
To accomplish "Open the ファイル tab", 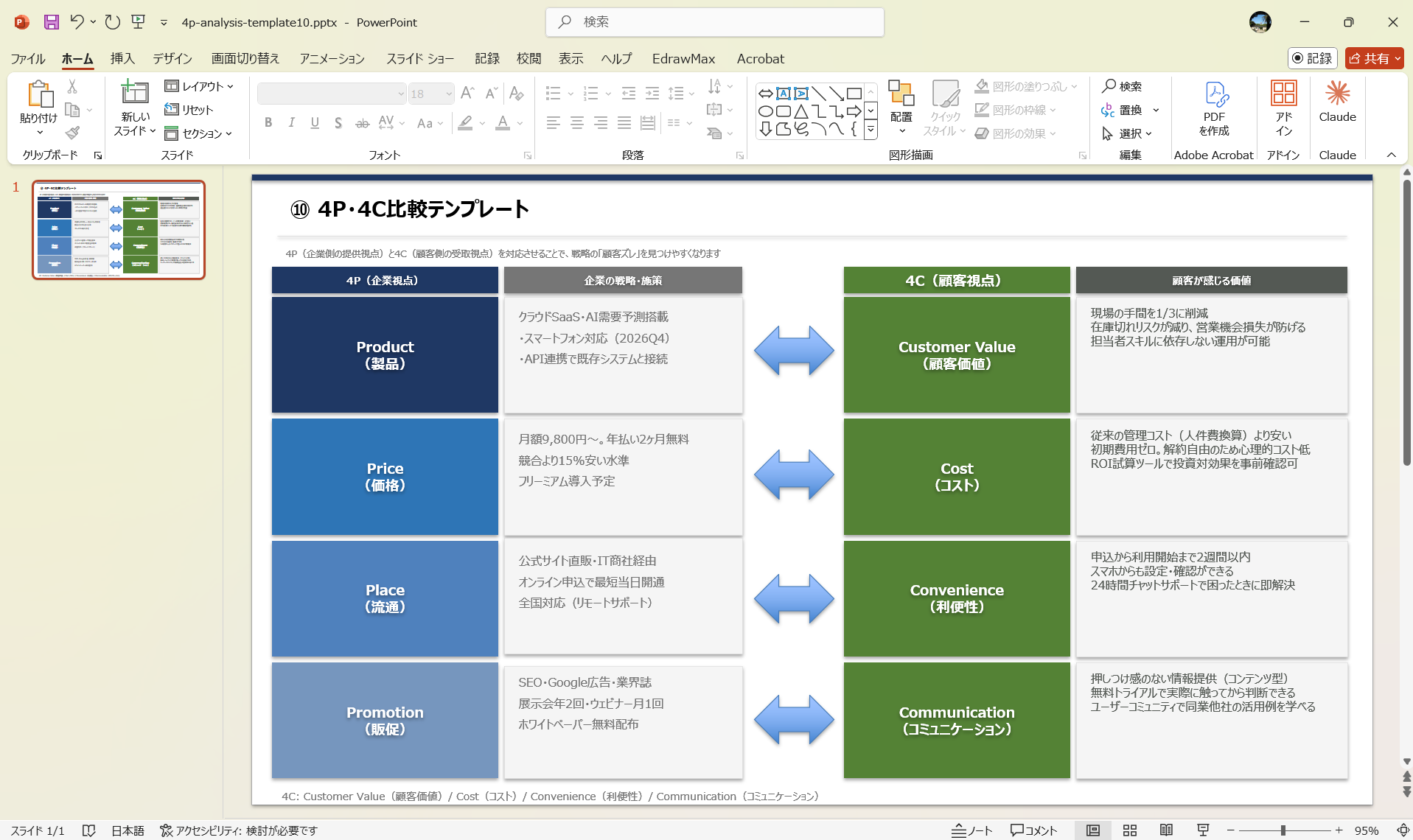I will [28, 58].
